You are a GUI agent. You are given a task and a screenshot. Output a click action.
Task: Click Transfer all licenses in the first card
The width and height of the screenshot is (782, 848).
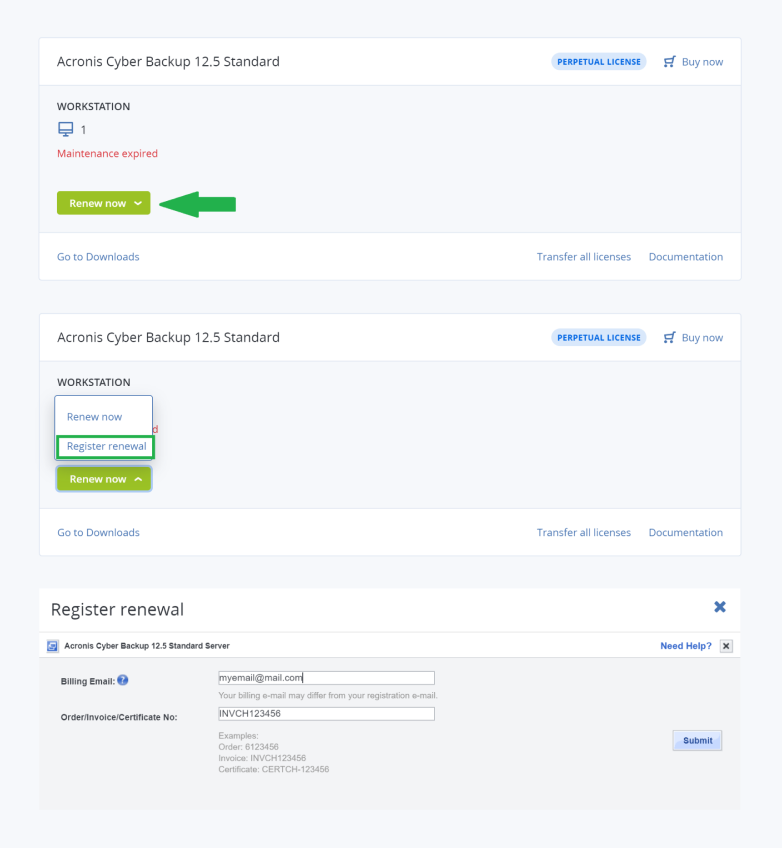coord(584,257)
